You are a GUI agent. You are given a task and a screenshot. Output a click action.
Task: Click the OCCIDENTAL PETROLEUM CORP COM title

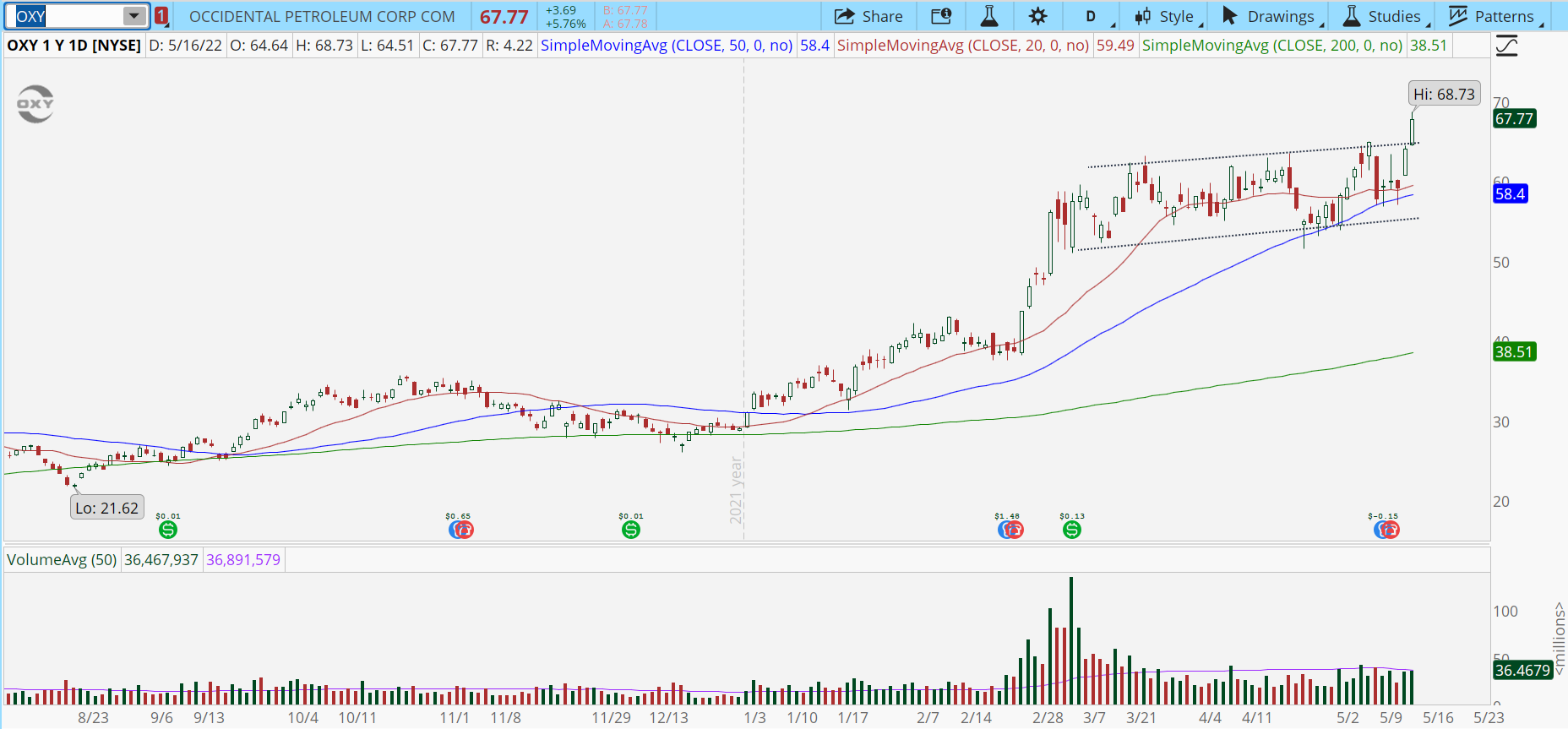pos(322,17)
